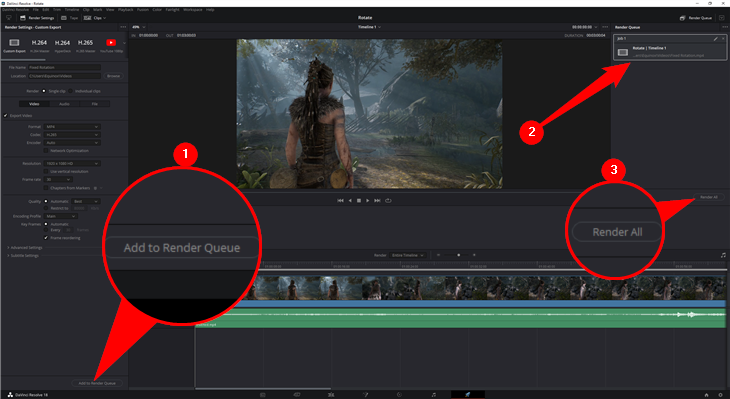730x399 pixels.
Task: Switch to the Video settings tab
Action: 34,104
